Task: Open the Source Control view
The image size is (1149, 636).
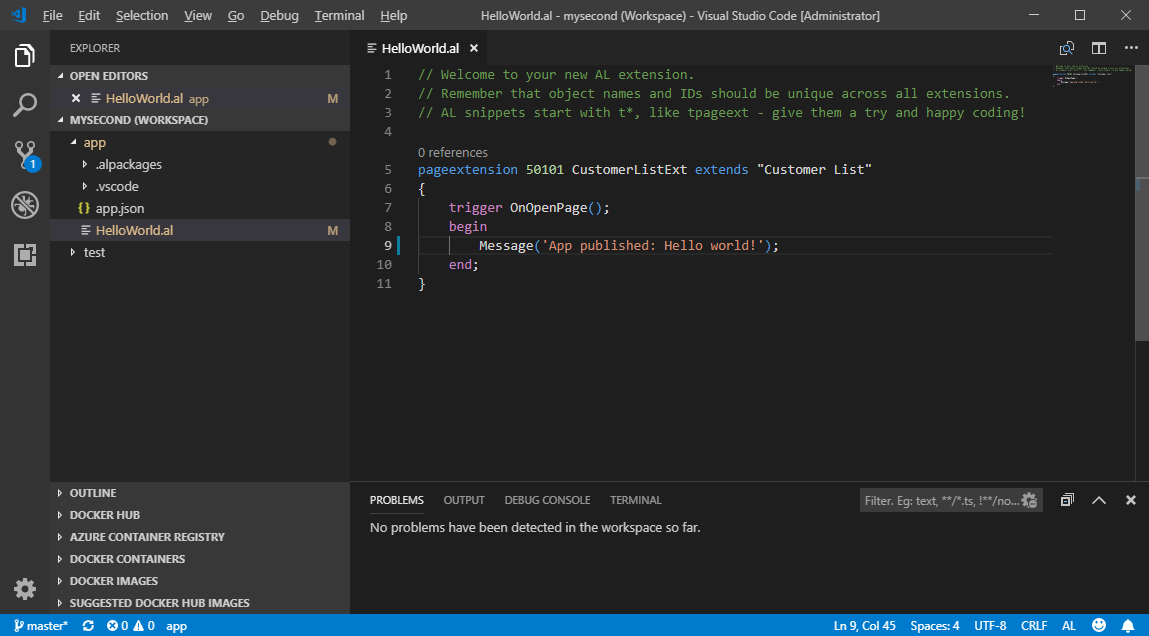Action: pyautogui.click(x=25, y=155)
